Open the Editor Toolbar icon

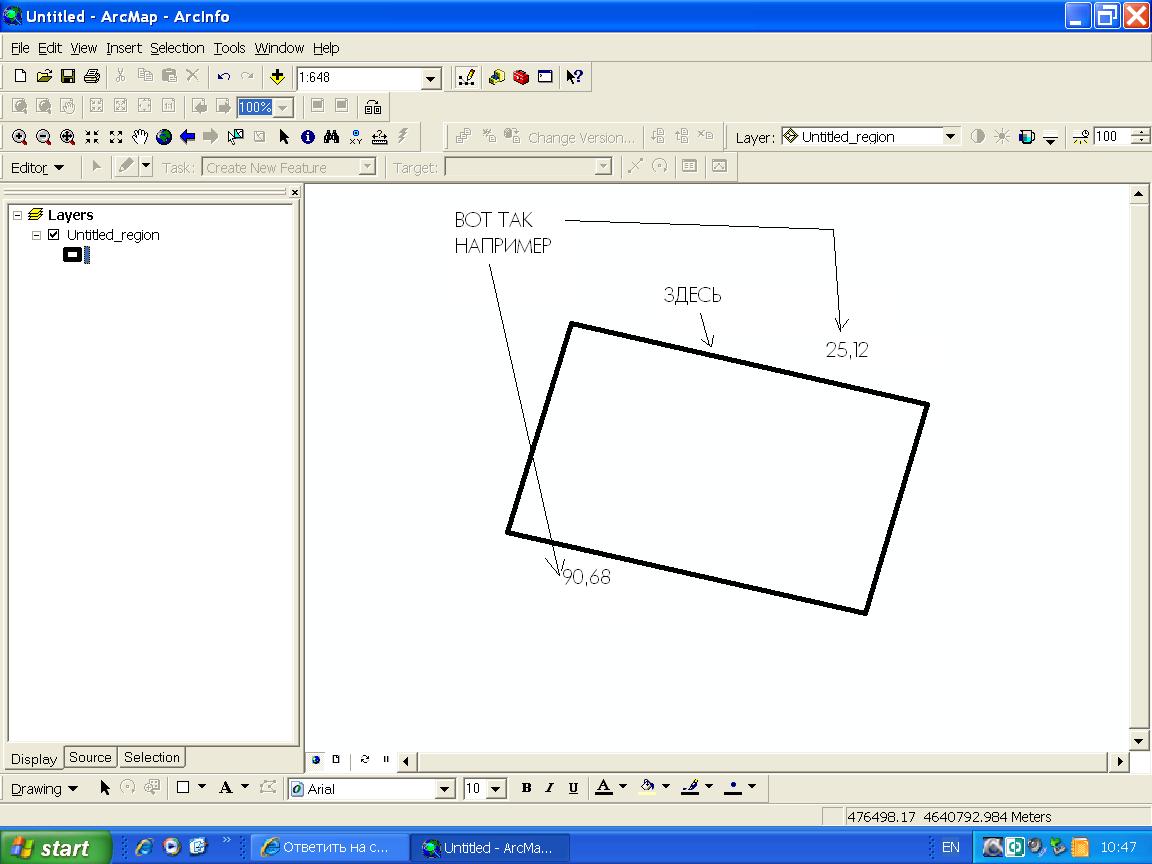467,77
